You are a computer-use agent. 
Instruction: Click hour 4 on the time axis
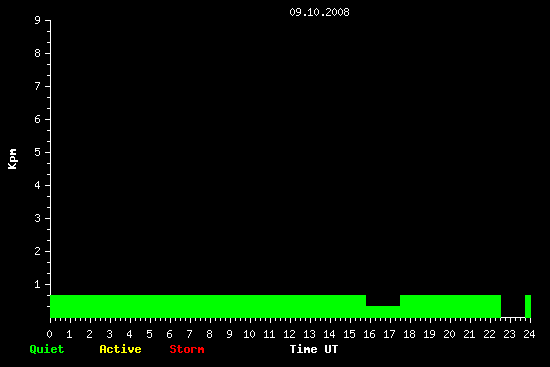tap(129, 334)
